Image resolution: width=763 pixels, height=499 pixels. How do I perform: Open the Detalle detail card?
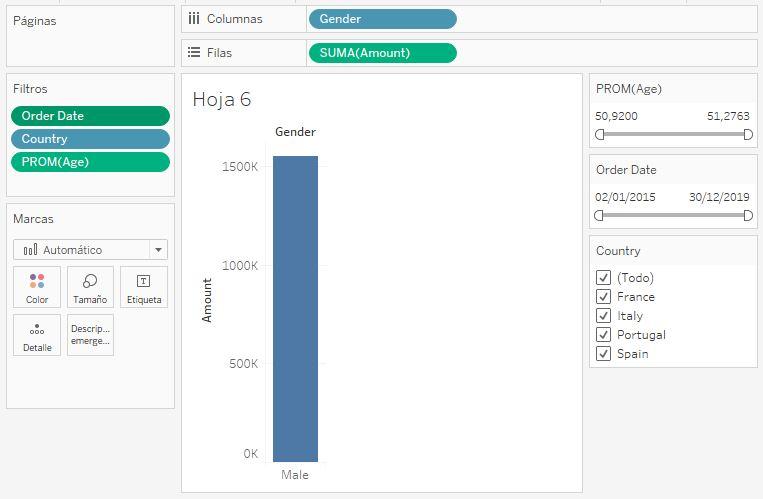coord(37,335)
